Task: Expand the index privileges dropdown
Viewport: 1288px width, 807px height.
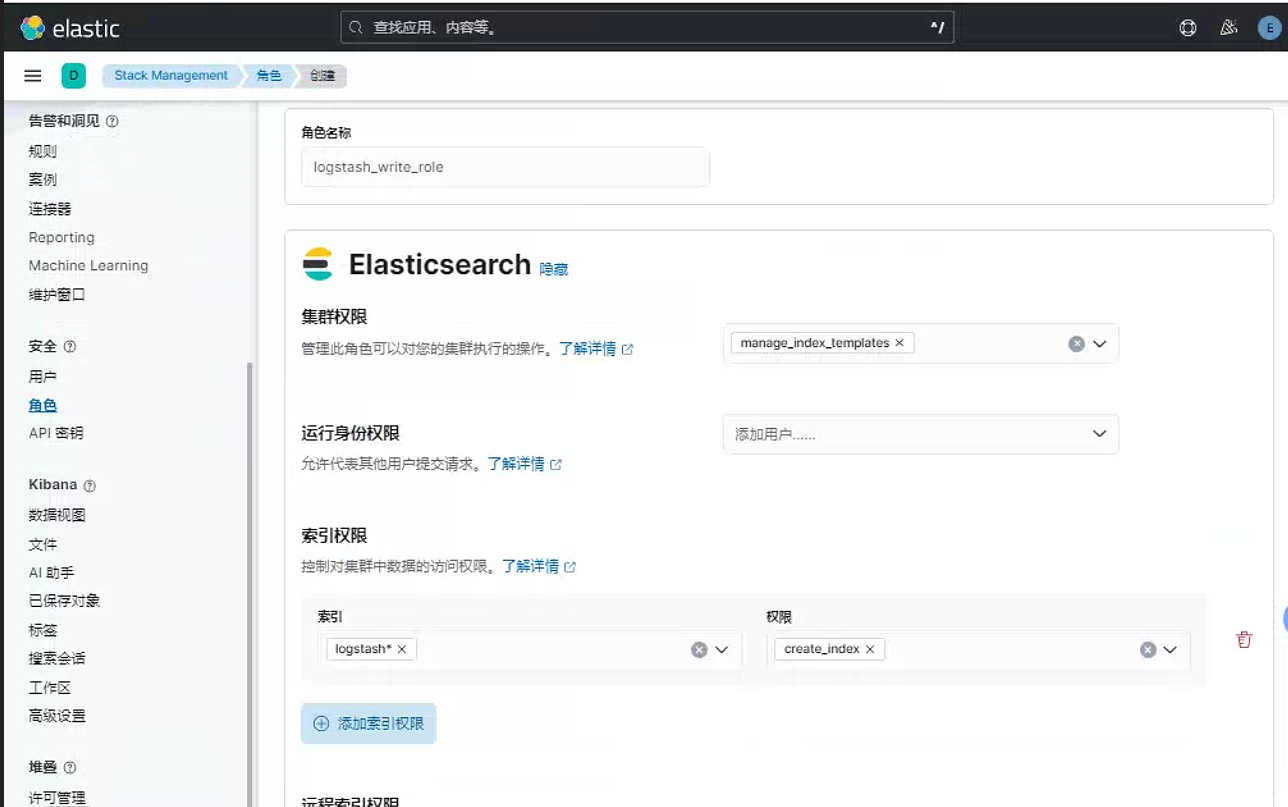Action: (1170, 650)
